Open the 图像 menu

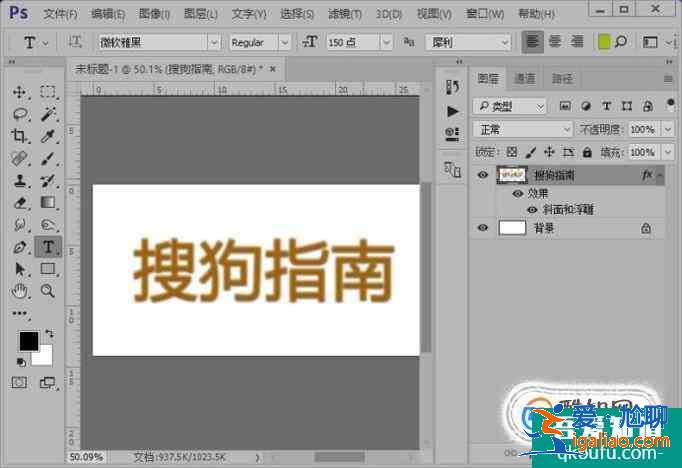click(x=154, y=14)
